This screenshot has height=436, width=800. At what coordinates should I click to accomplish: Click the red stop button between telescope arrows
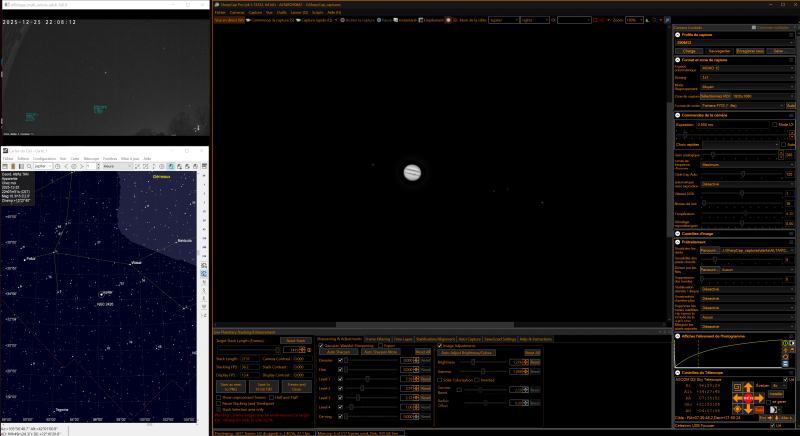pos(748,398)
